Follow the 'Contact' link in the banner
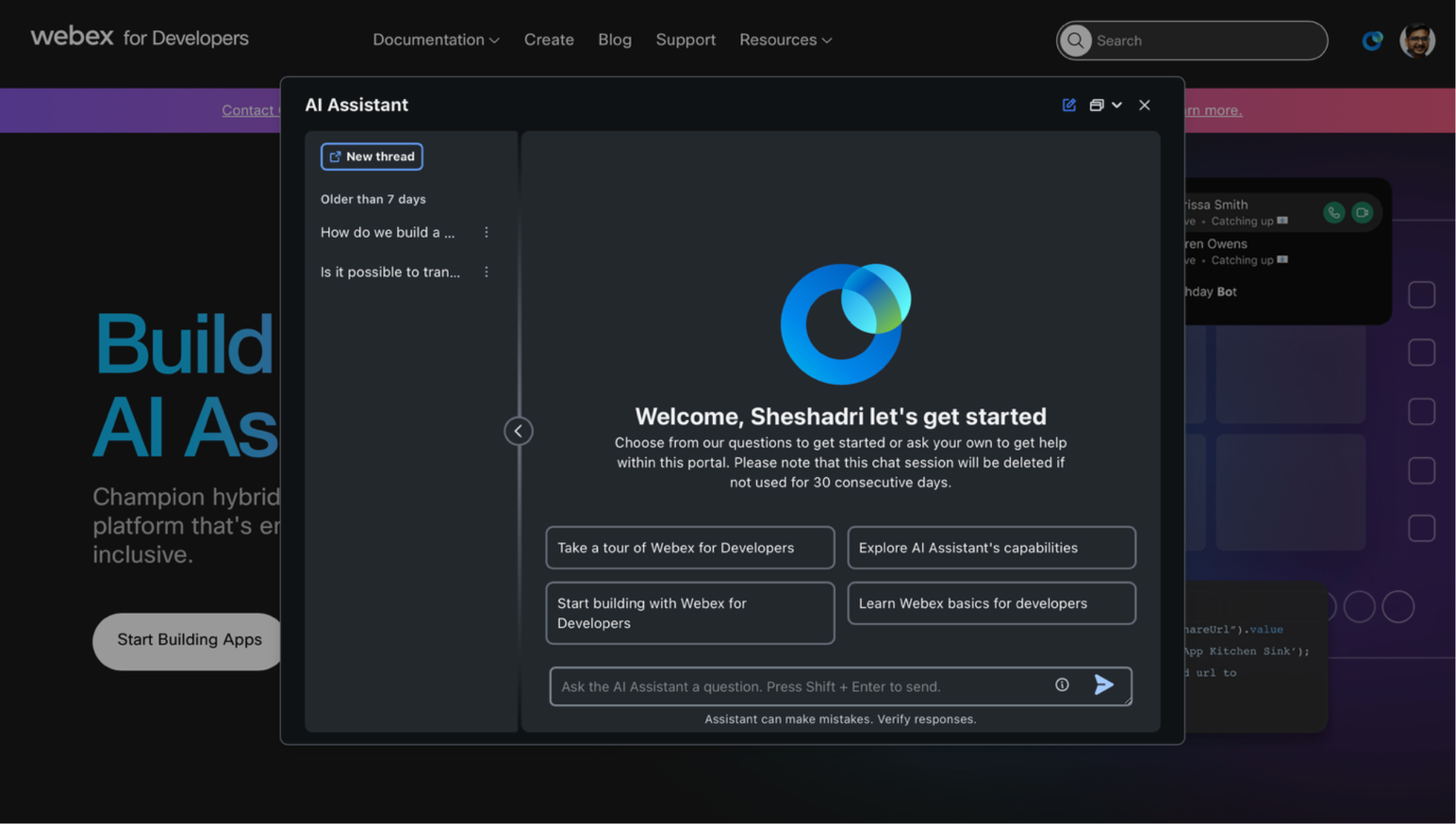 [x=251, y=110]
